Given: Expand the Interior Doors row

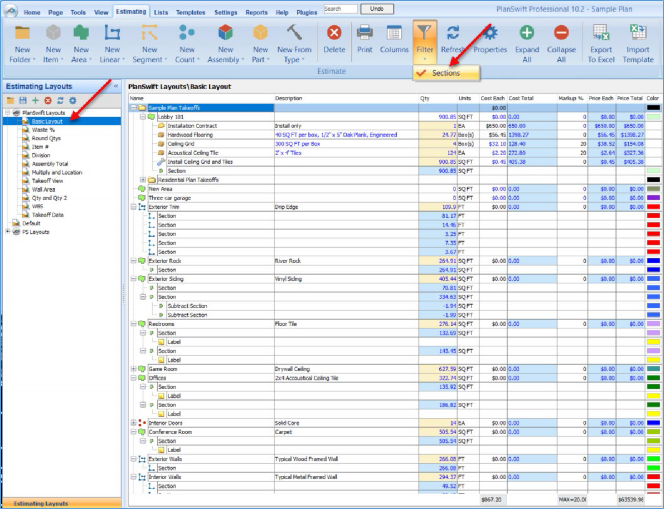Looking at the screenshot, I should pos(133,423).
